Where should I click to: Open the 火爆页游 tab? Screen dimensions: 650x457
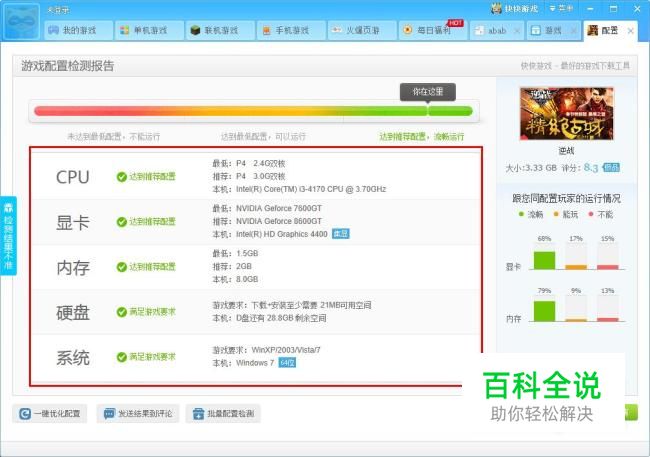[362, 30]
